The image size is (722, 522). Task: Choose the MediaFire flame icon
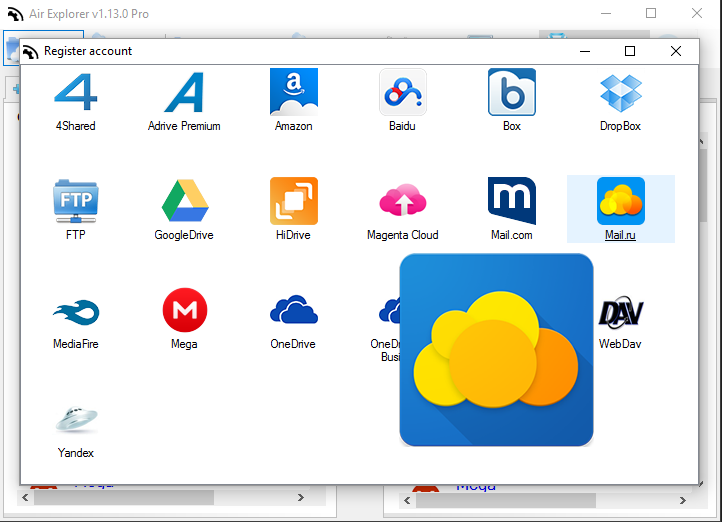coord(76,312)
